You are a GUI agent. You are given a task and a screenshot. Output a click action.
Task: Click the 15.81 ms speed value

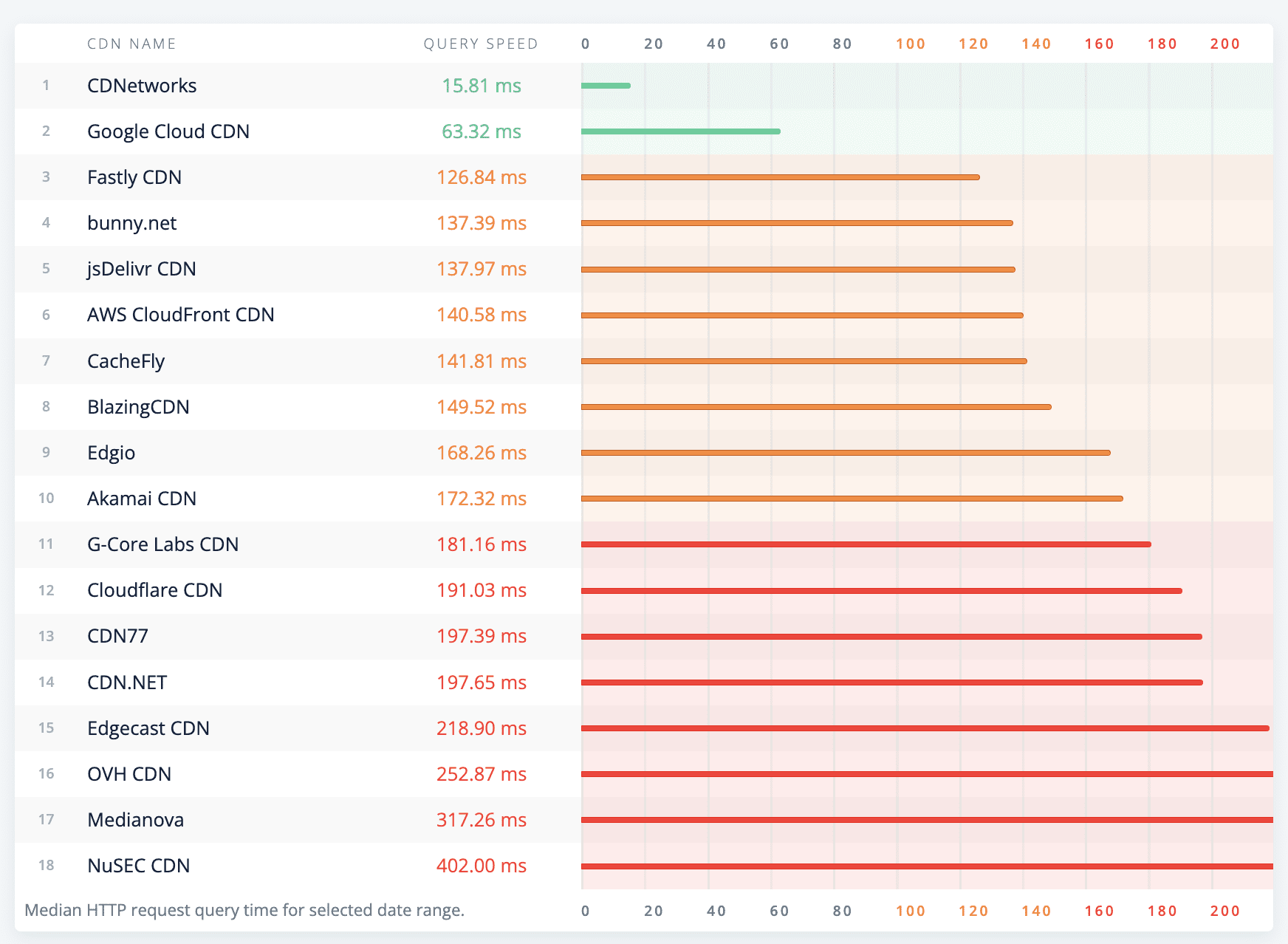point(482,86)
